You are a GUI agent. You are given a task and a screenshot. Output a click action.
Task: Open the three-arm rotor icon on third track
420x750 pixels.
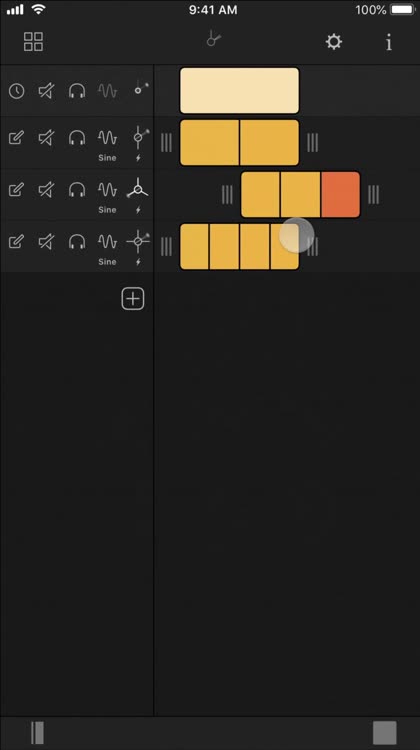[138, 188]
